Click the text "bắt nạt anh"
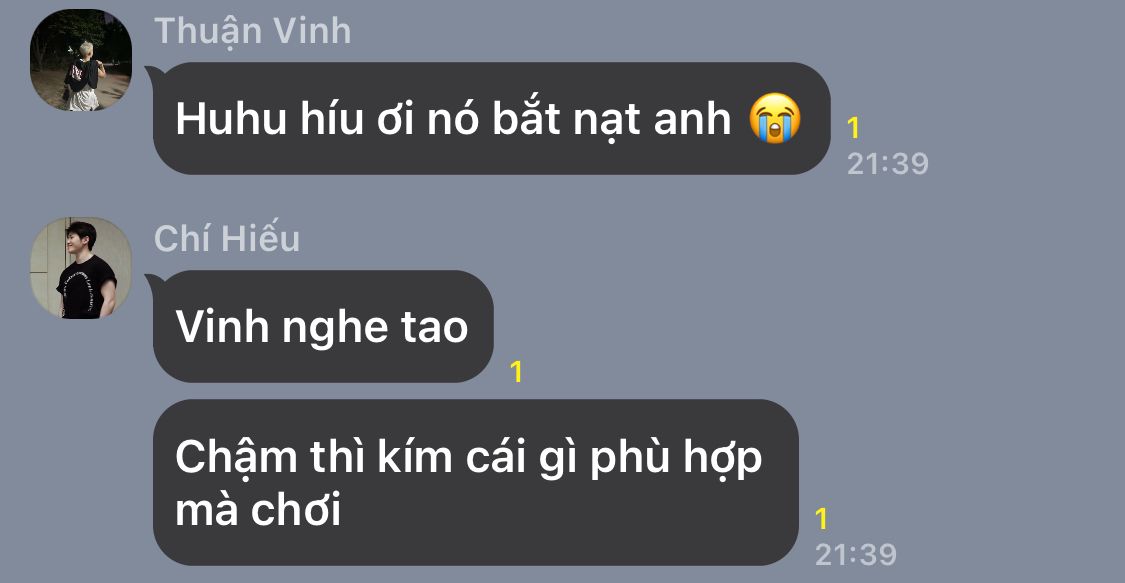The height and width of the screenshot is (583, 1125). 611,120
